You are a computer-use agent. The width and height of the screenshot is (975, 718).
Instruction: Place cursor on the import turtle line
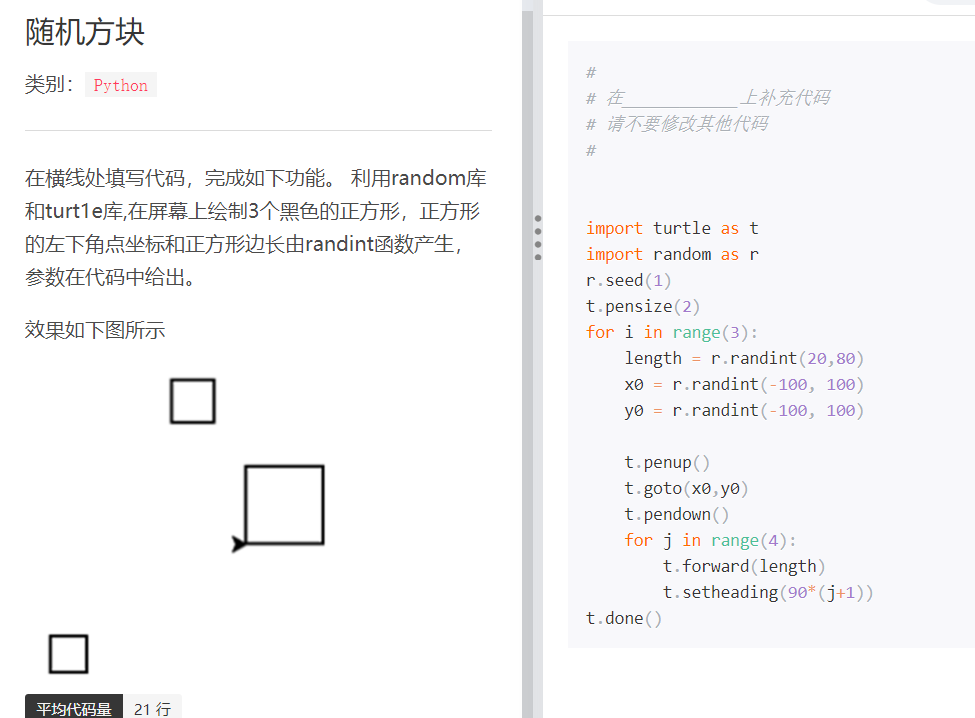(670, 228)
